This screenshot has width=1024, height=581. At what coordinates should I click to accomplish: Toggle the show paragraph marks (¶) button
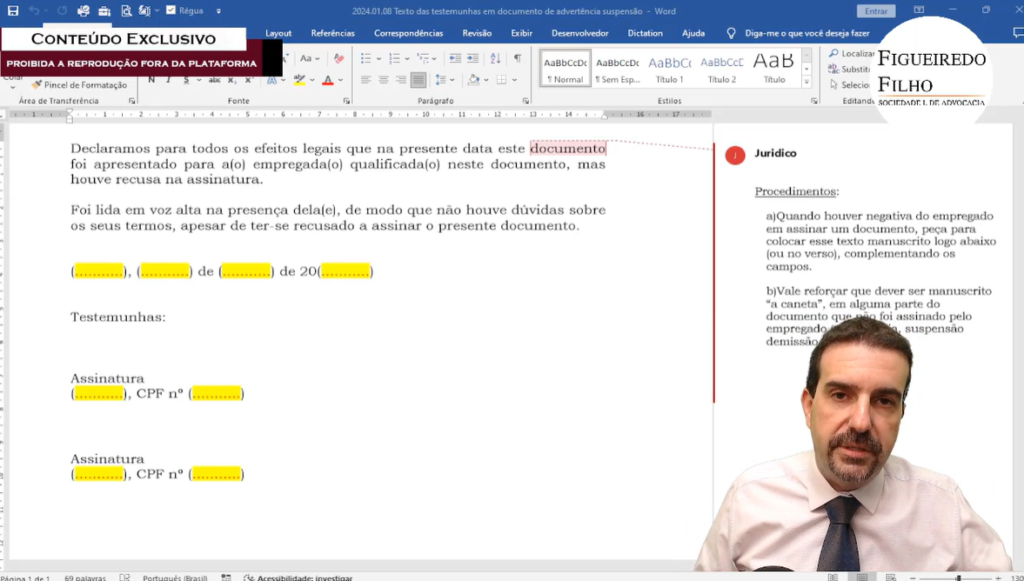coord(517,59)
